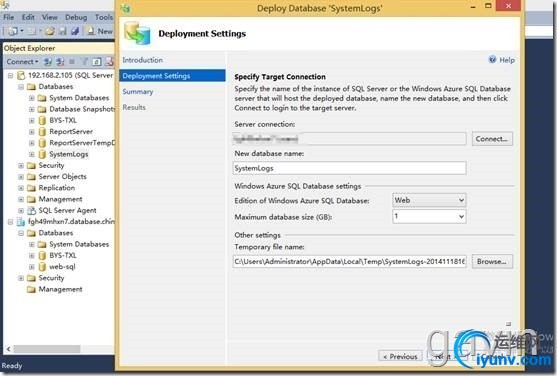Expand Security node under fgh49mhxn7
The image size is (557, 376).
click(21, 278)
